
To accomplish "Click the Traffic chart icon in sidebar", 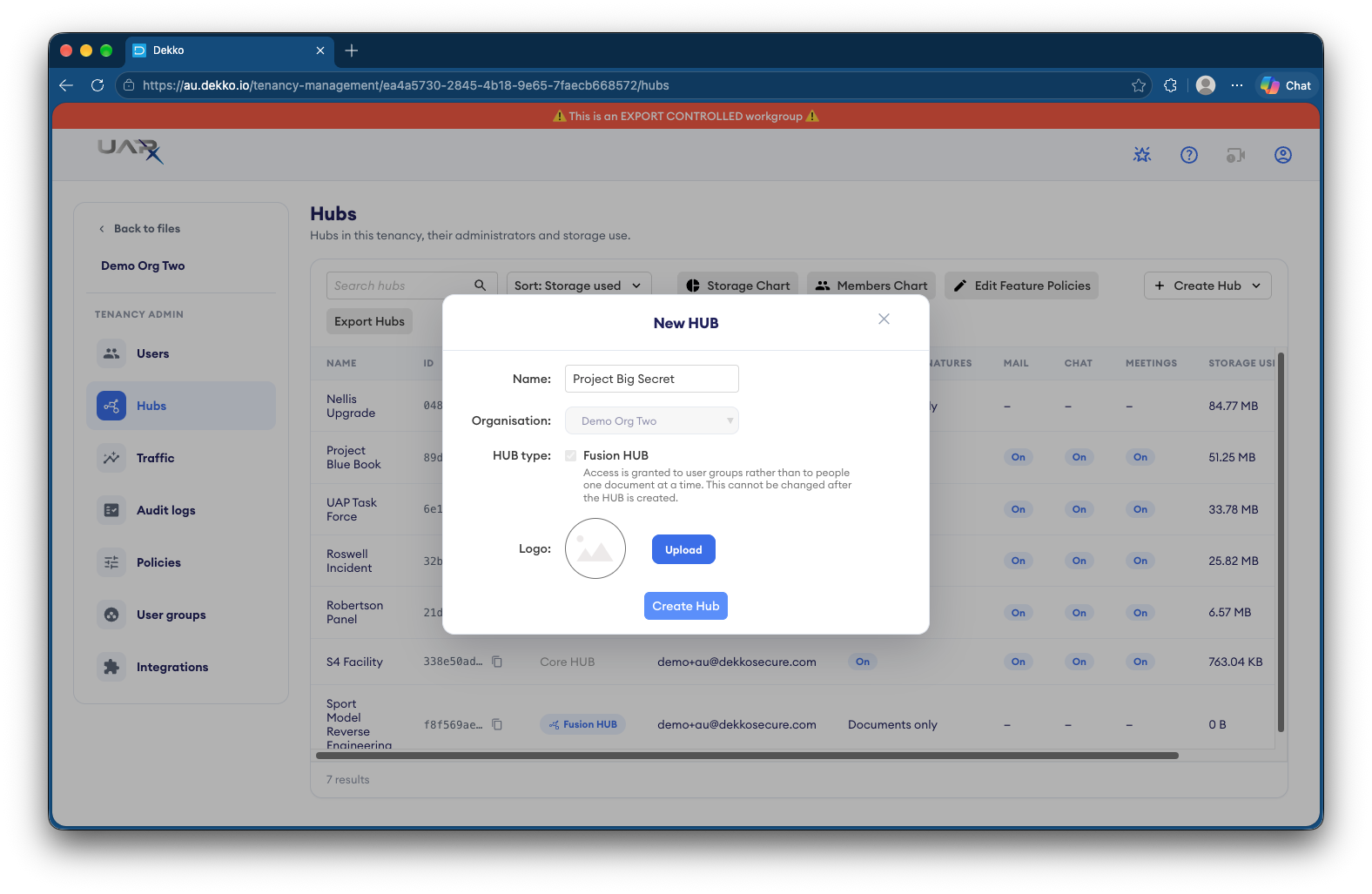I will 111,458.
